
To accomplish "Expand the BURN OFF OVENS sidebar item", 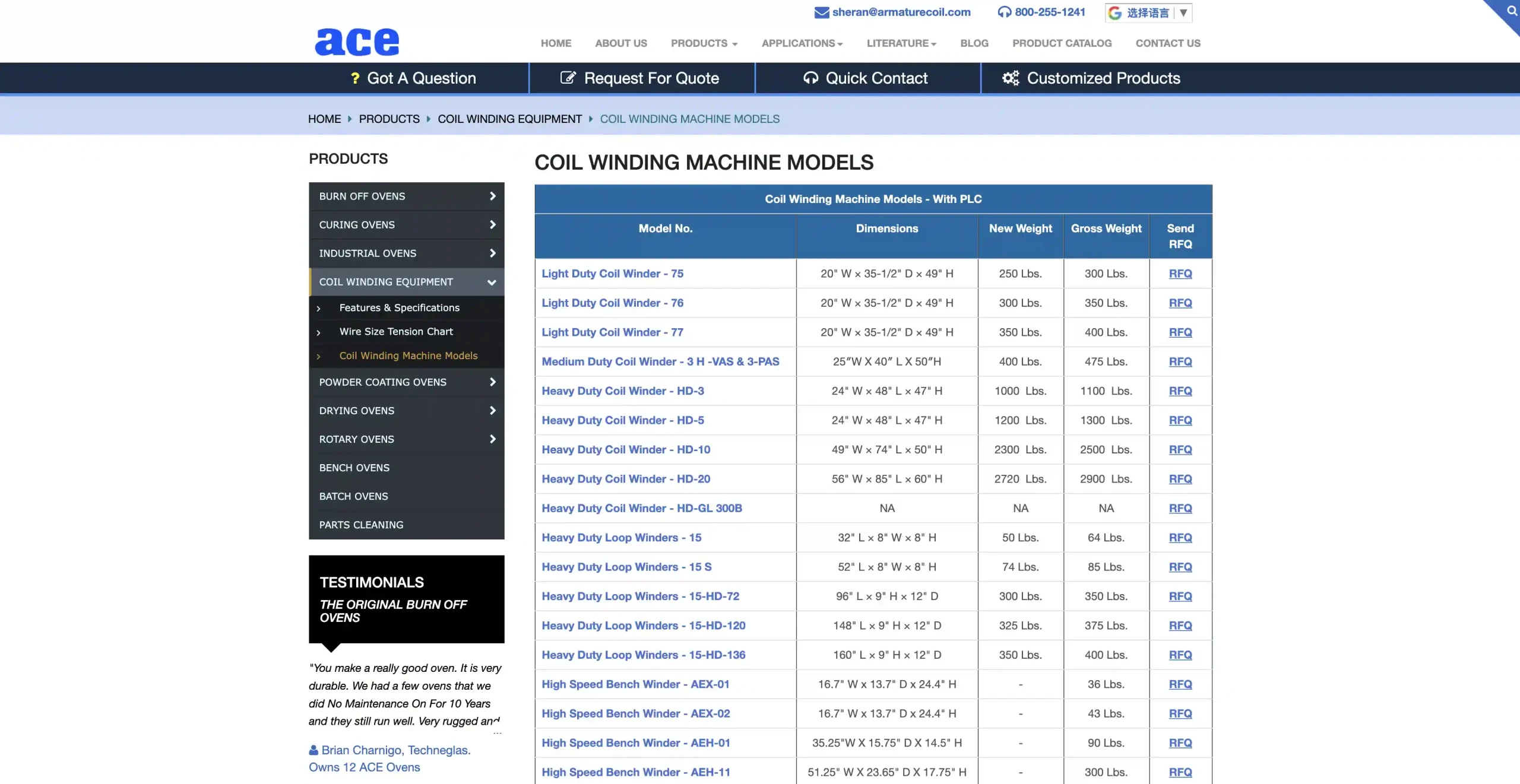I will (492, 196).
